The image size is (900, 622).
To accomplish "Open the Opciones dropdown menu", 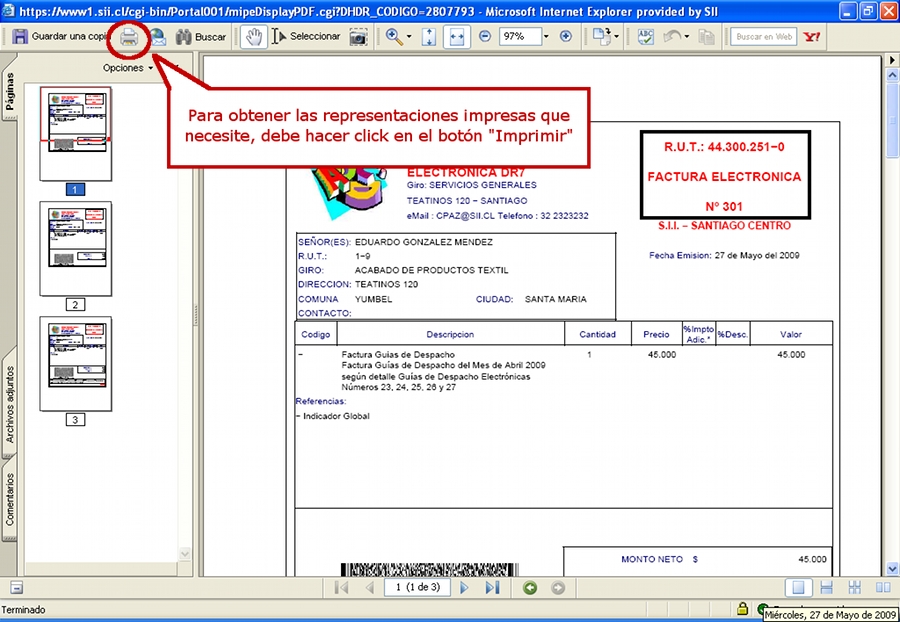I will (127, 68).
